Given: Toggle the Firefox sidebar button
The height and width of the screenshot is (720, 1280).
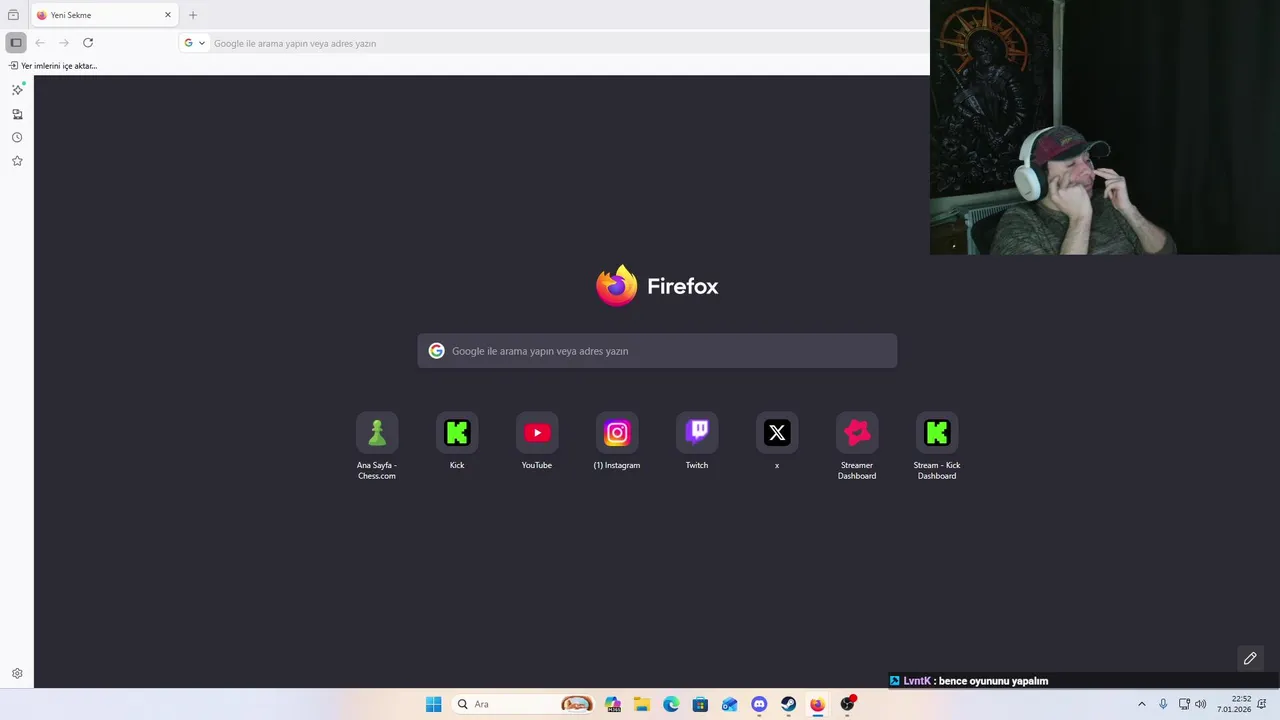Looking at the screenshot, I should 15,43.
